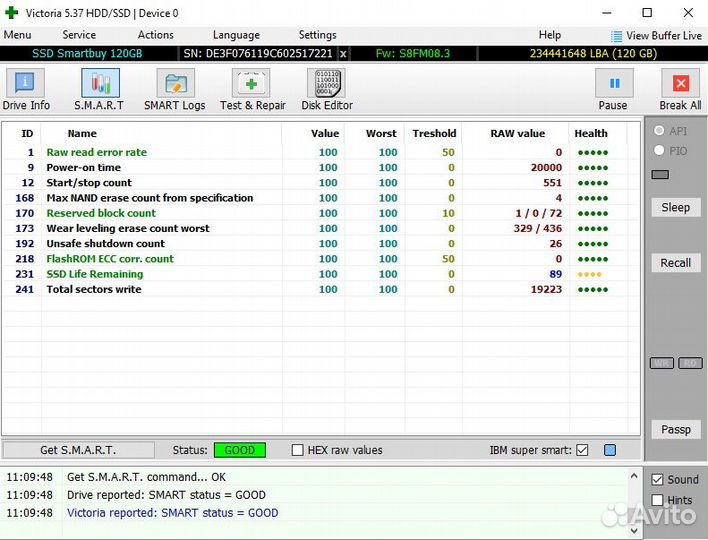708x540 pixels.
Task: Enable HEX raw values checkbox
Action: pyautogui.click(x=297, y=450)
